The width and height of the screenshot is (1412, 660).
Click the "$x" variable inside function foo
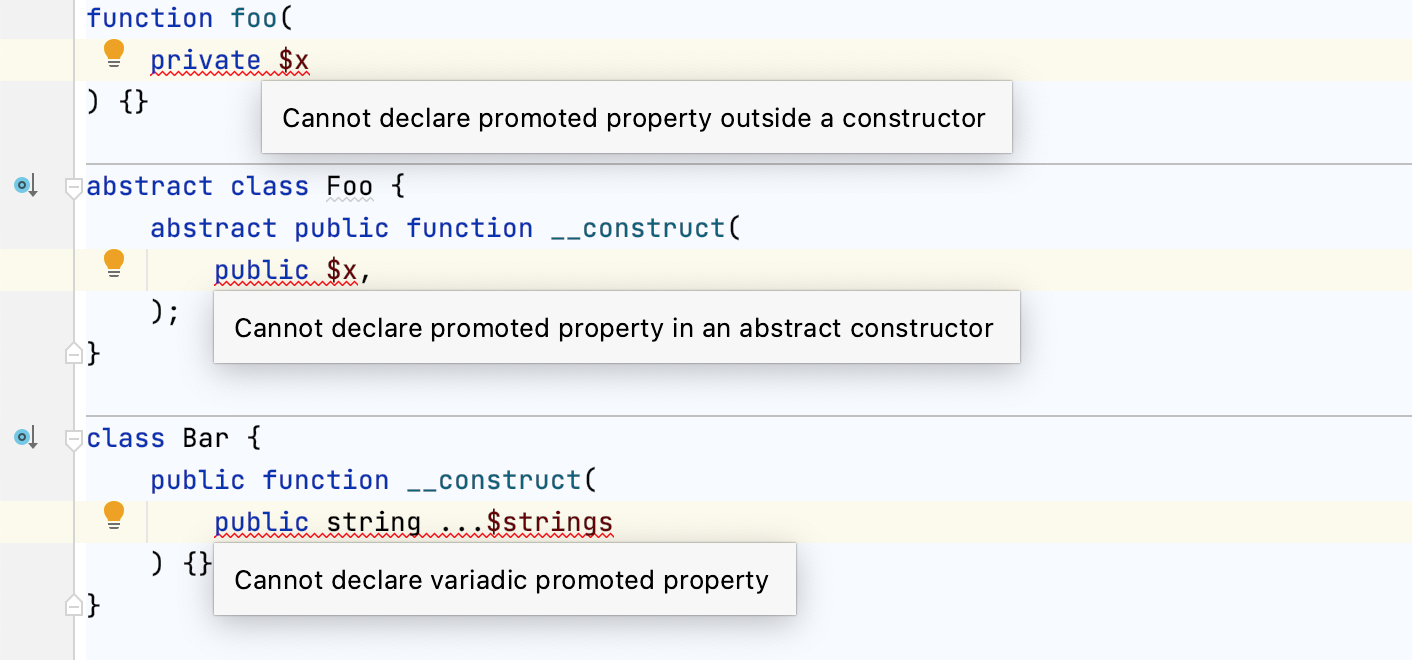295,60
